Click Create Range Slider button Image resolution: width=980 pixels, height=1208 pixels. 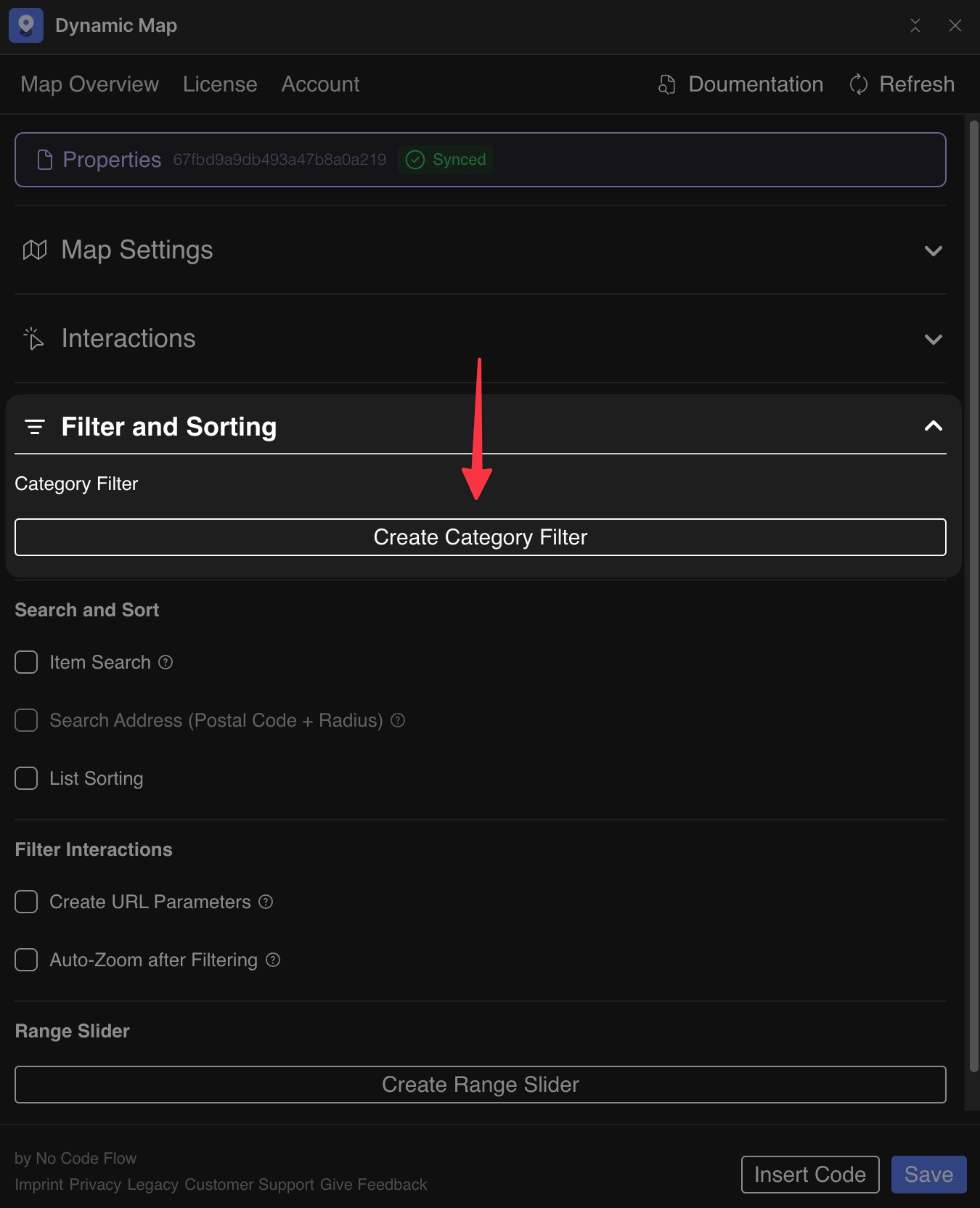481,1085
